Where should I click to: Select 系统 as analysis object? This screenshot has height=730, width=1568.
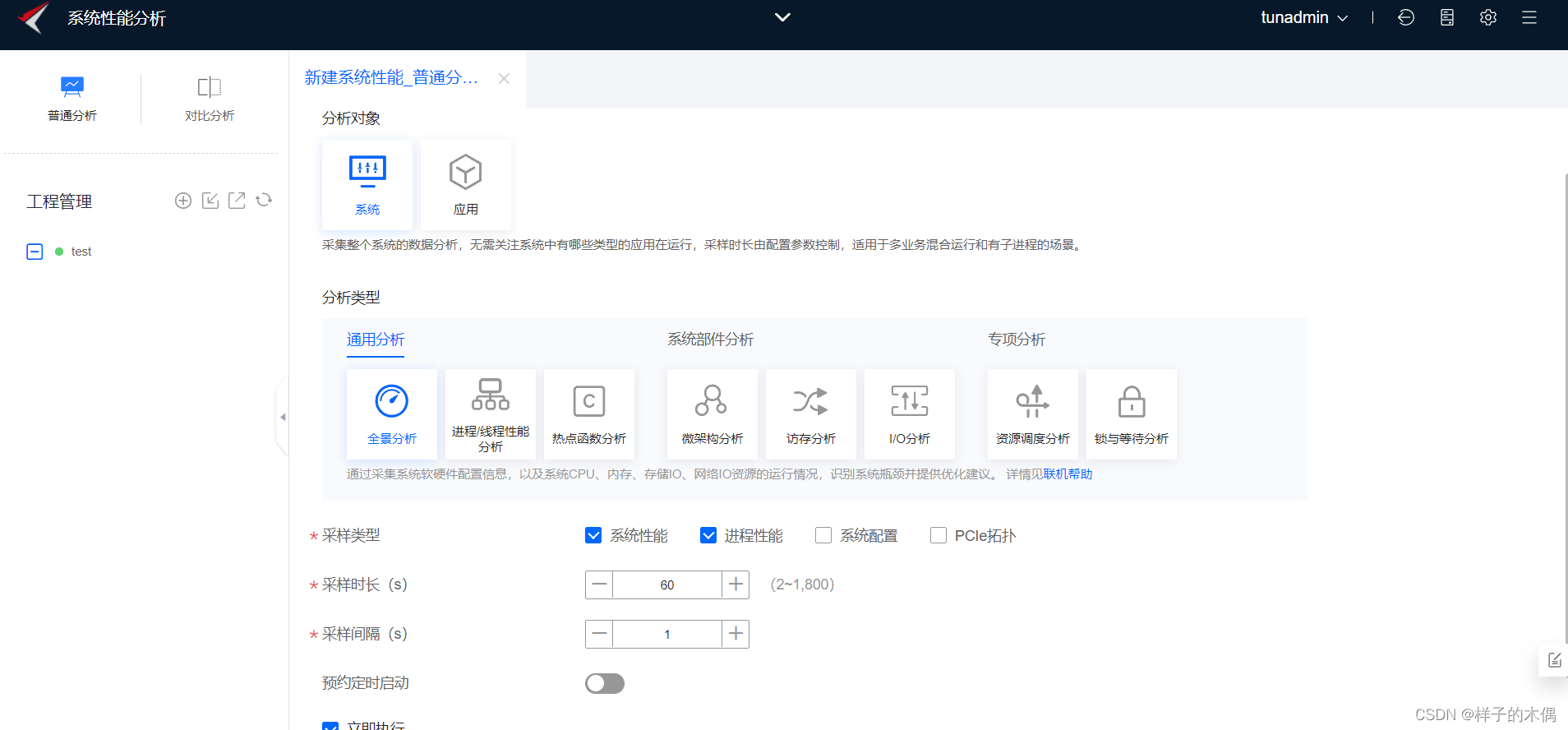(367, 185)
